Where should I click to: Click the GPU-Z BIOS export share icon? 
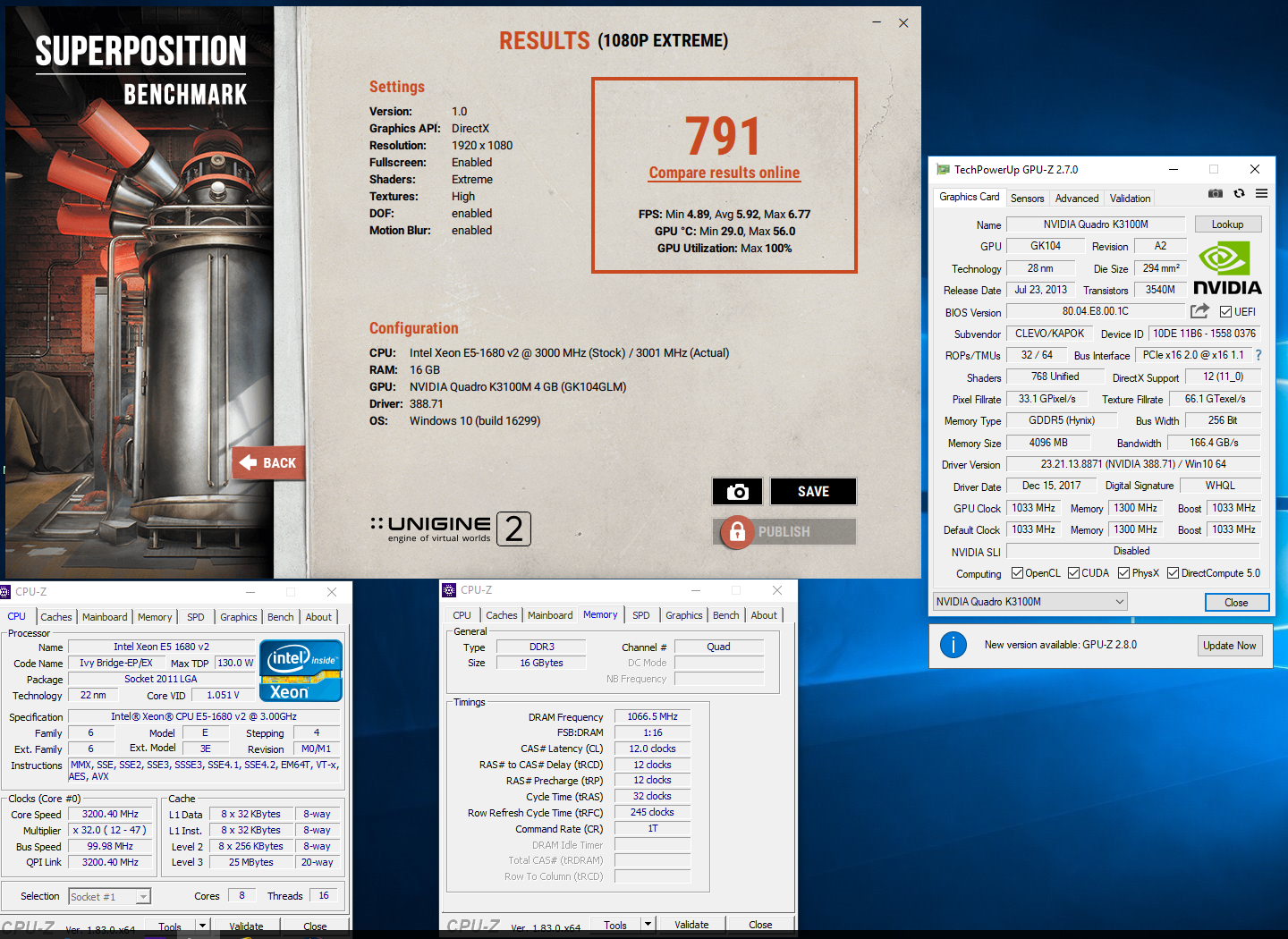pyautogui.click(x=1200, y=310)
